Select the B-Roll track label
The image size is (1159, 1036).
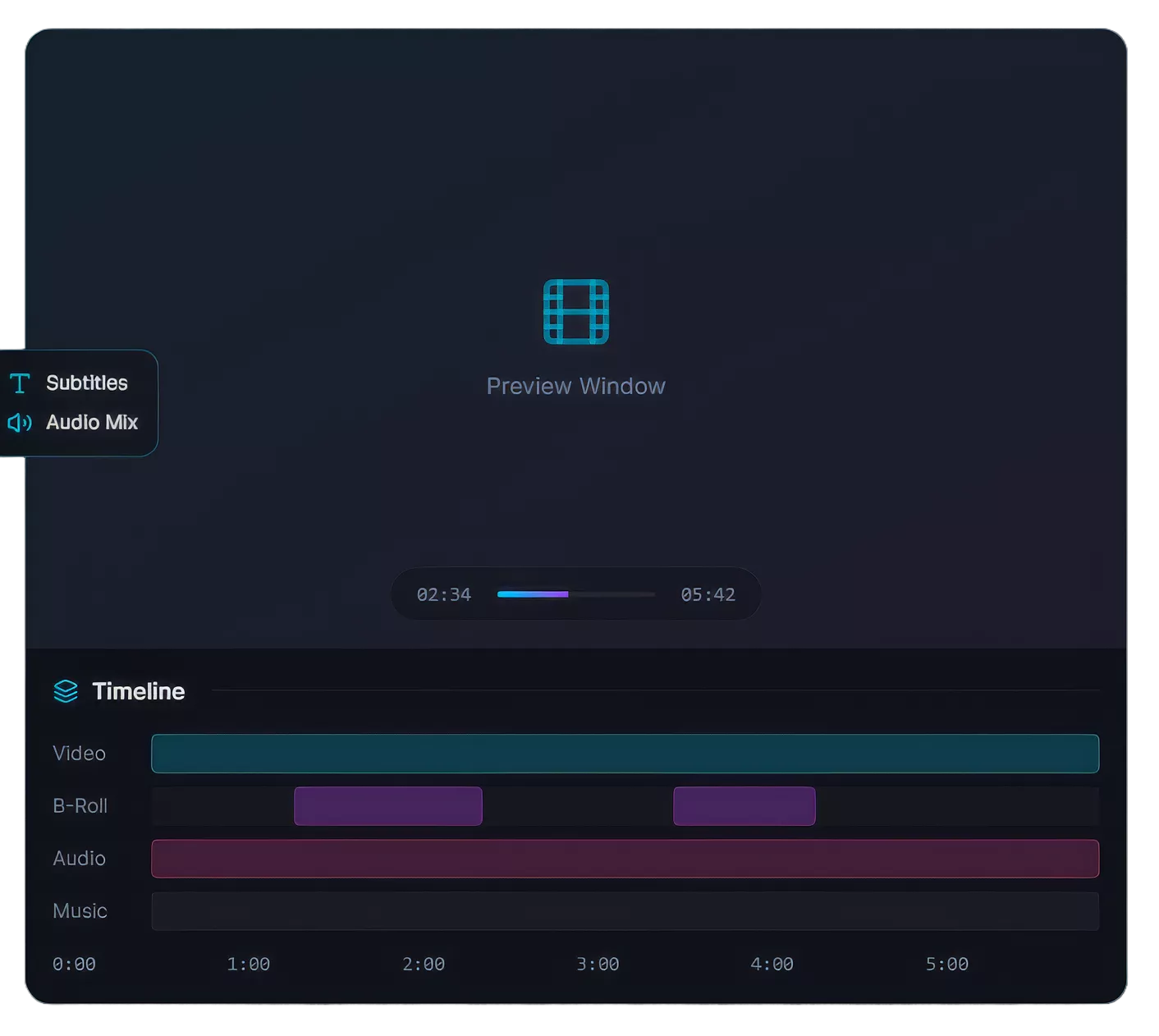[80, 806]
